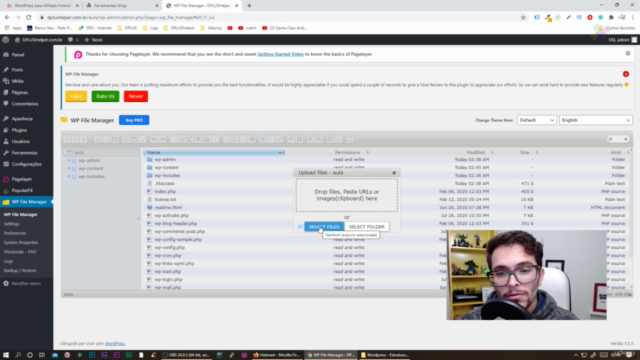Open the English language dropdown
Image resolution: width=640 pixels, height=360 pixels.
[x=596, y=120]
